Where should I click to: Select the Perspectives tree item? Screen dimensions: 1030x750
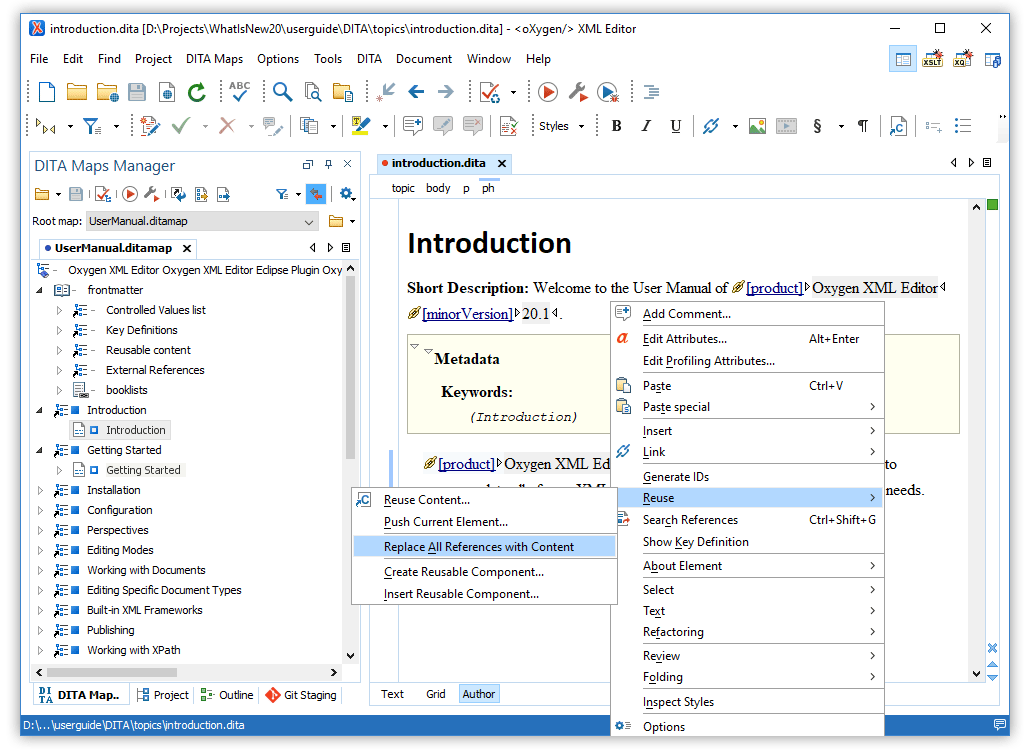click(118, 531)
